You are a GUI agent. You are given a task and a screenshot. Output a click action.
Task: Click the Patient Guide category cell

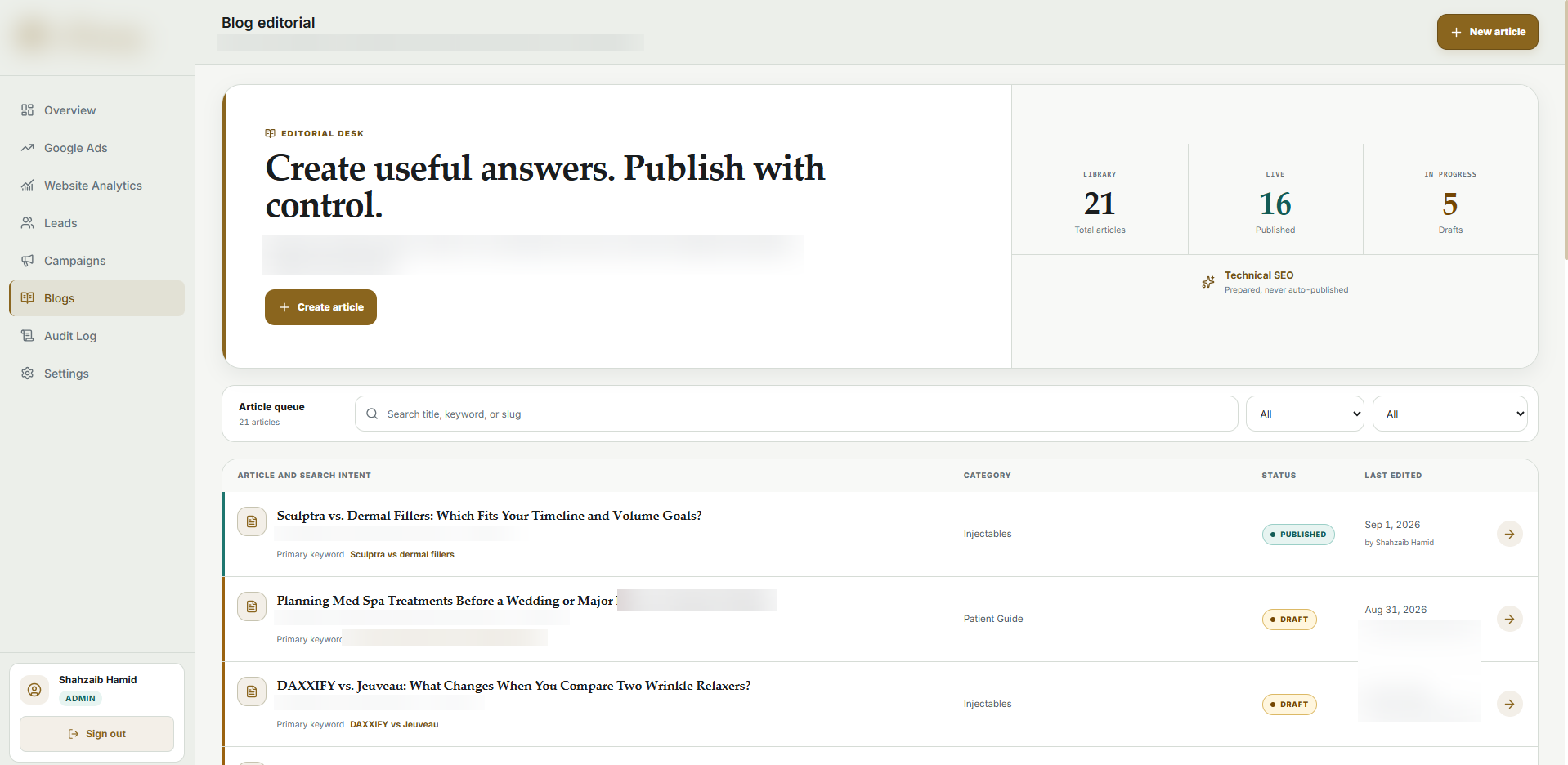pos(993,619)
